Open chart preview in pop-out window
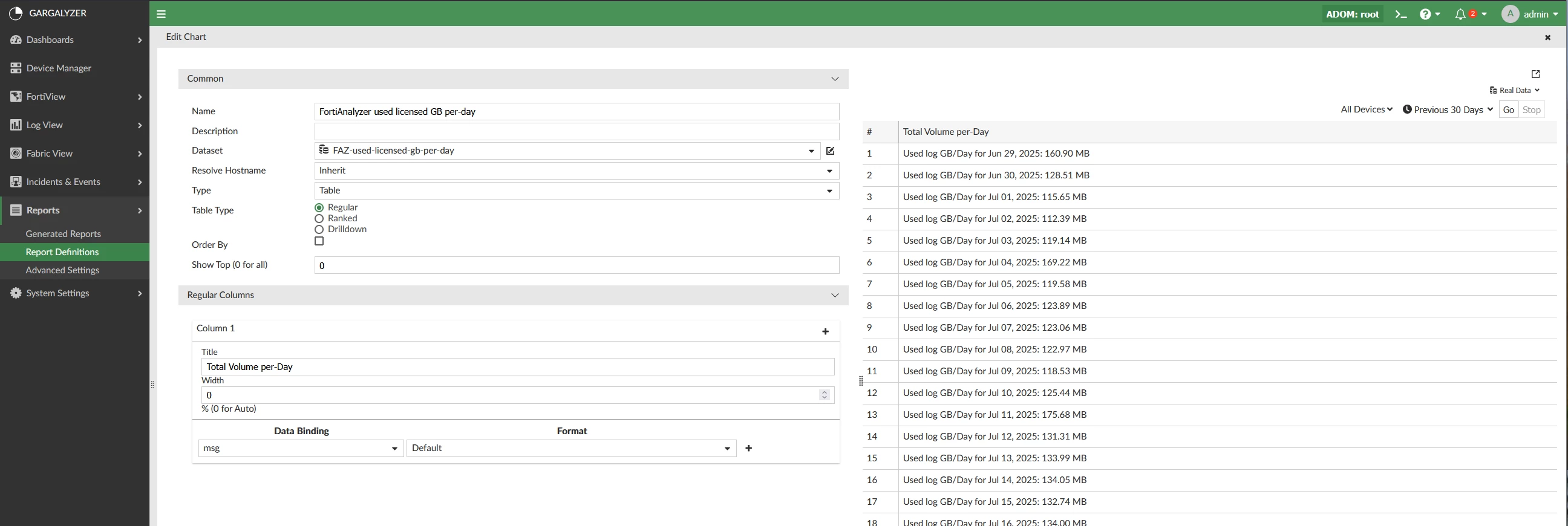 [x=1535, y=74]
